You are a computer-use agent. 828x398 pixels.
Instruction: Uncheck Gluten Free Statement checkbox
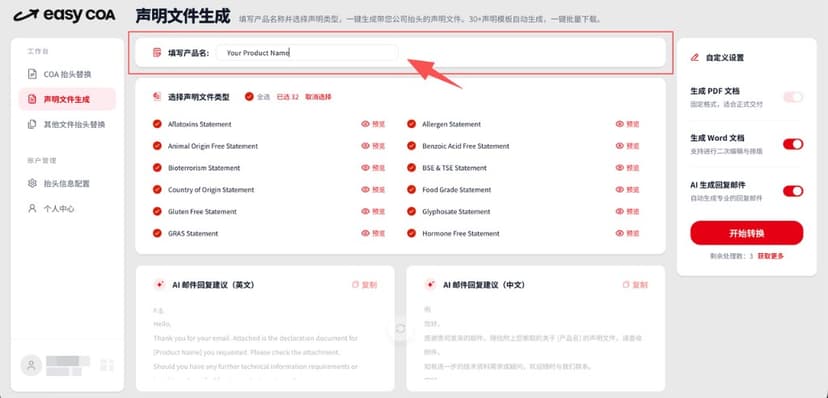pyautogui.click(x=157, y=211)
